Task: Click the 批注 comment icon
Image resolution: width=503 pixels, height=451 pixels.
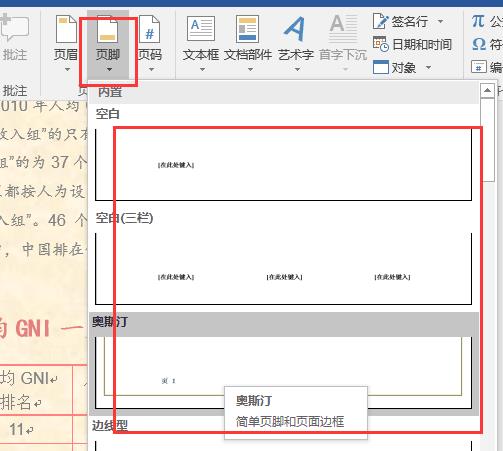Action: click(14, 29)
